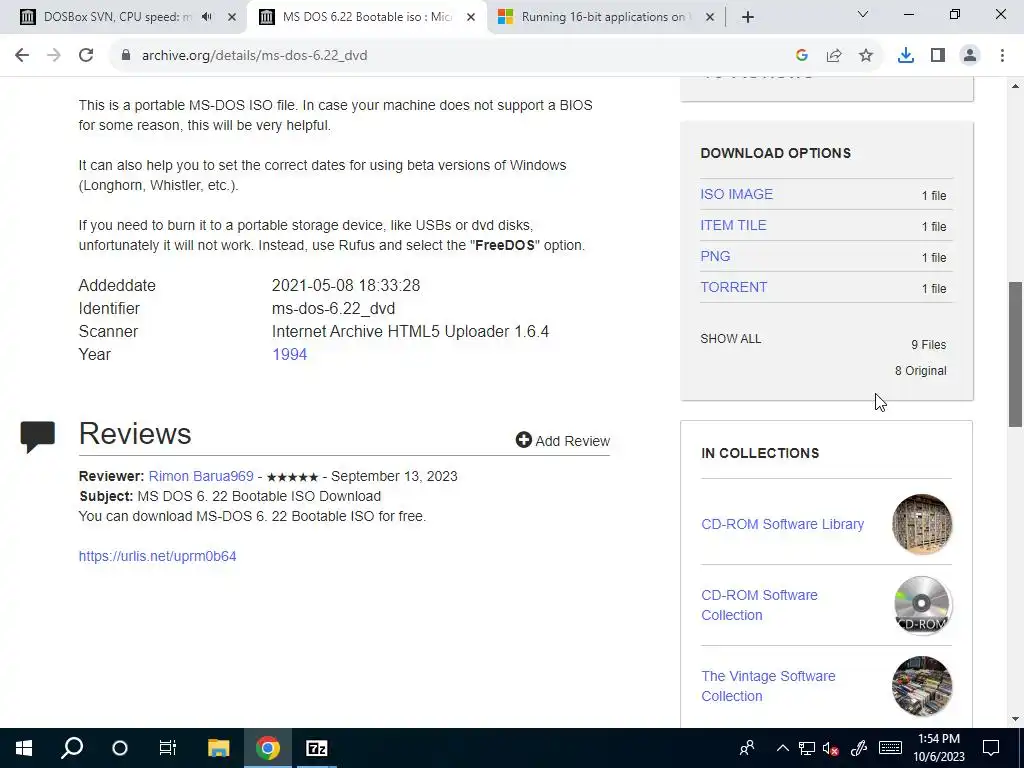Open Cortana circle icon
Screen dimensions: 1024x768
[120, 748]
